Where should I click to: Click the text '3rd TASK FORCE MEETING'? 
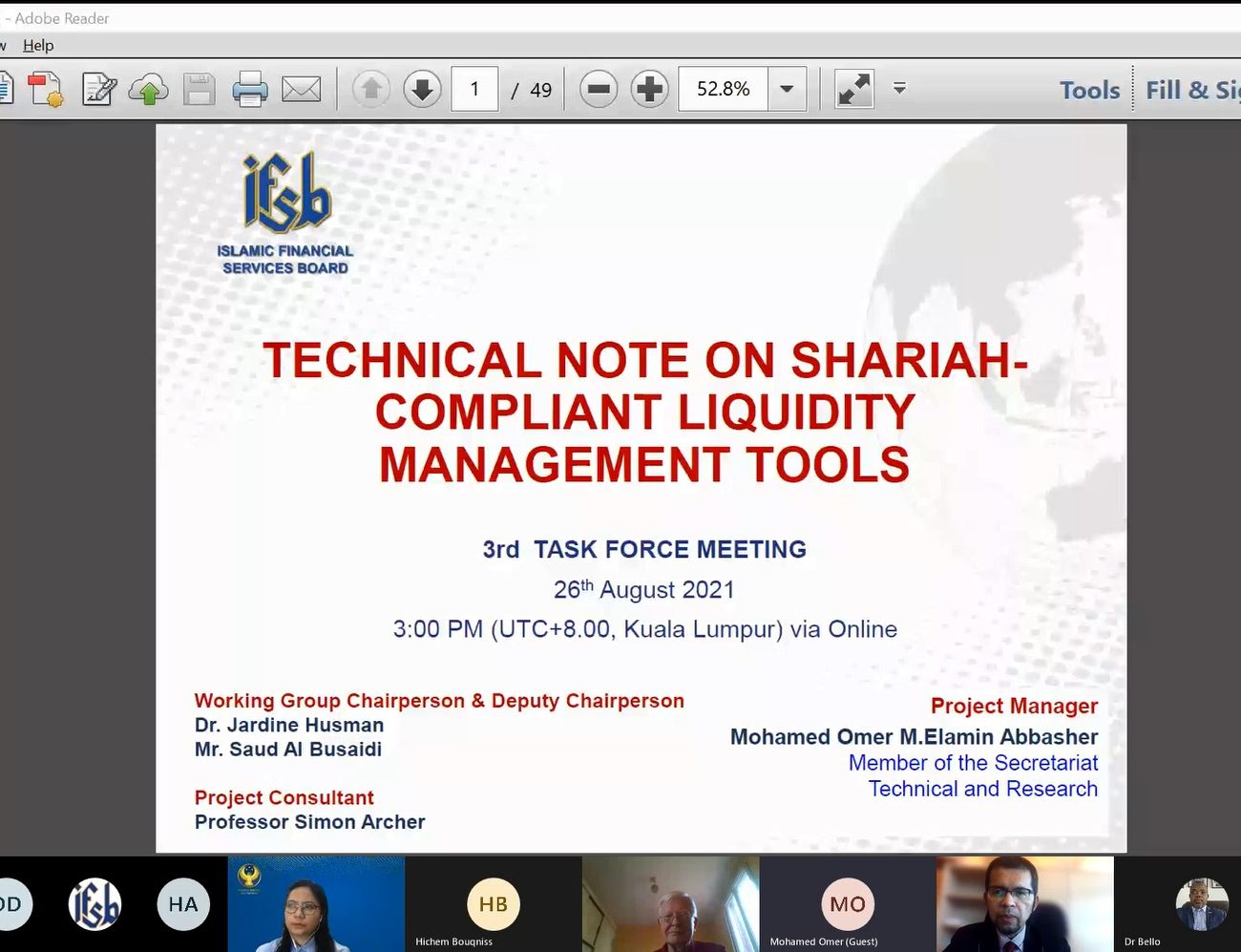pyautogui.click(x=644, y=549)
